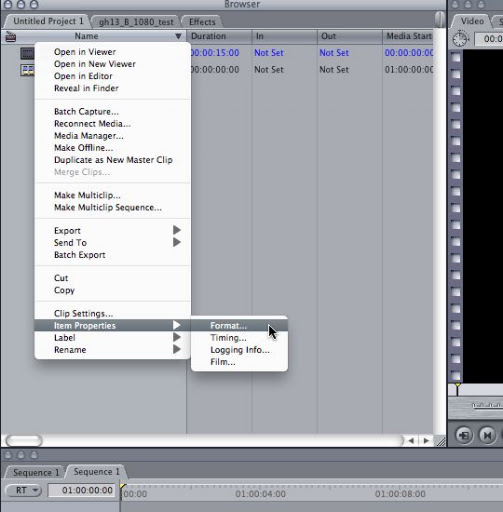Image resolution: width=503 pixels, height=512 pixels.
Task: Switch to the Effects tab
Action: [202, 22]
